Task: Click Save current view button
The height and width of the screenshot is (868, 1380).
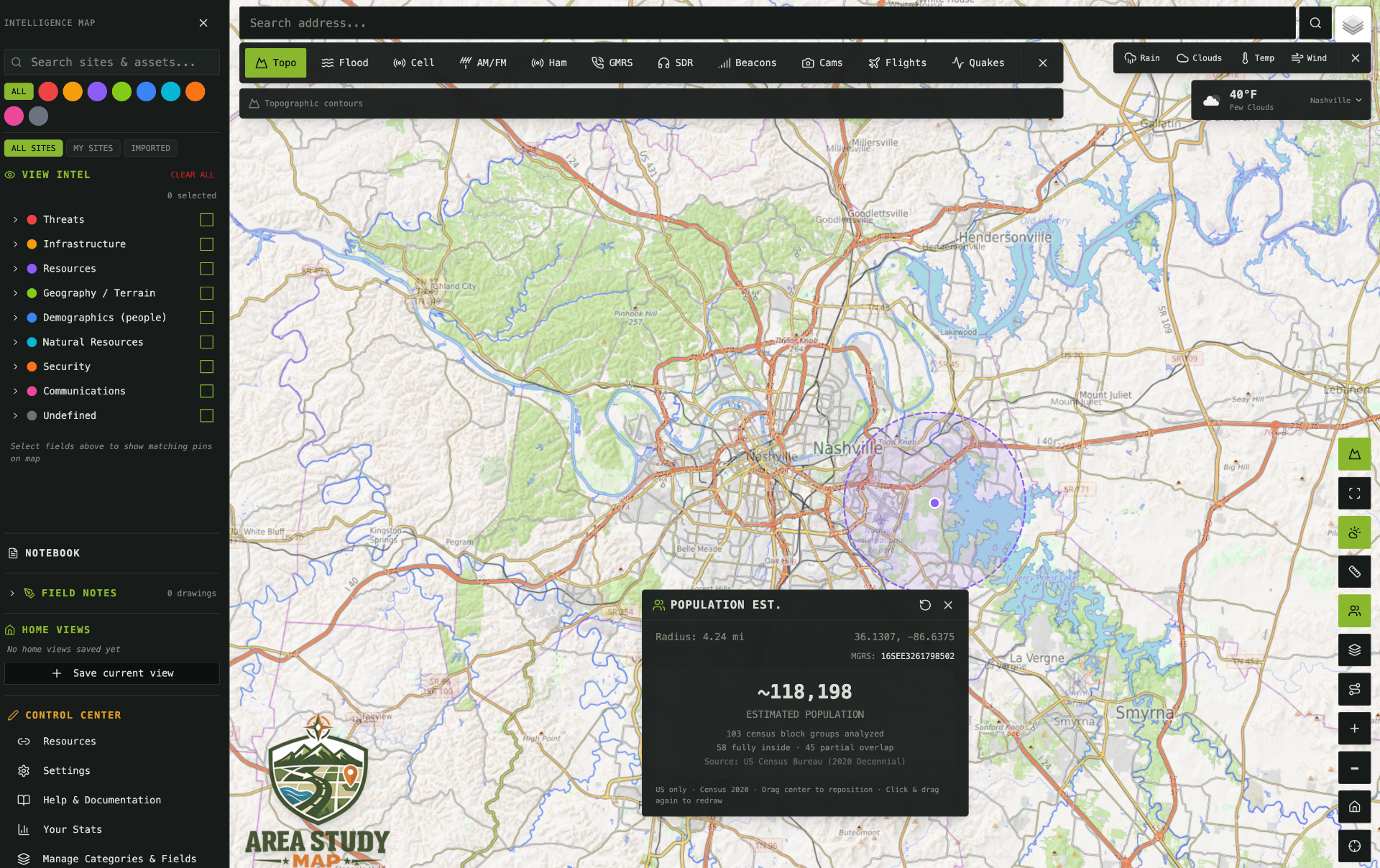Action: click(112, 673)
